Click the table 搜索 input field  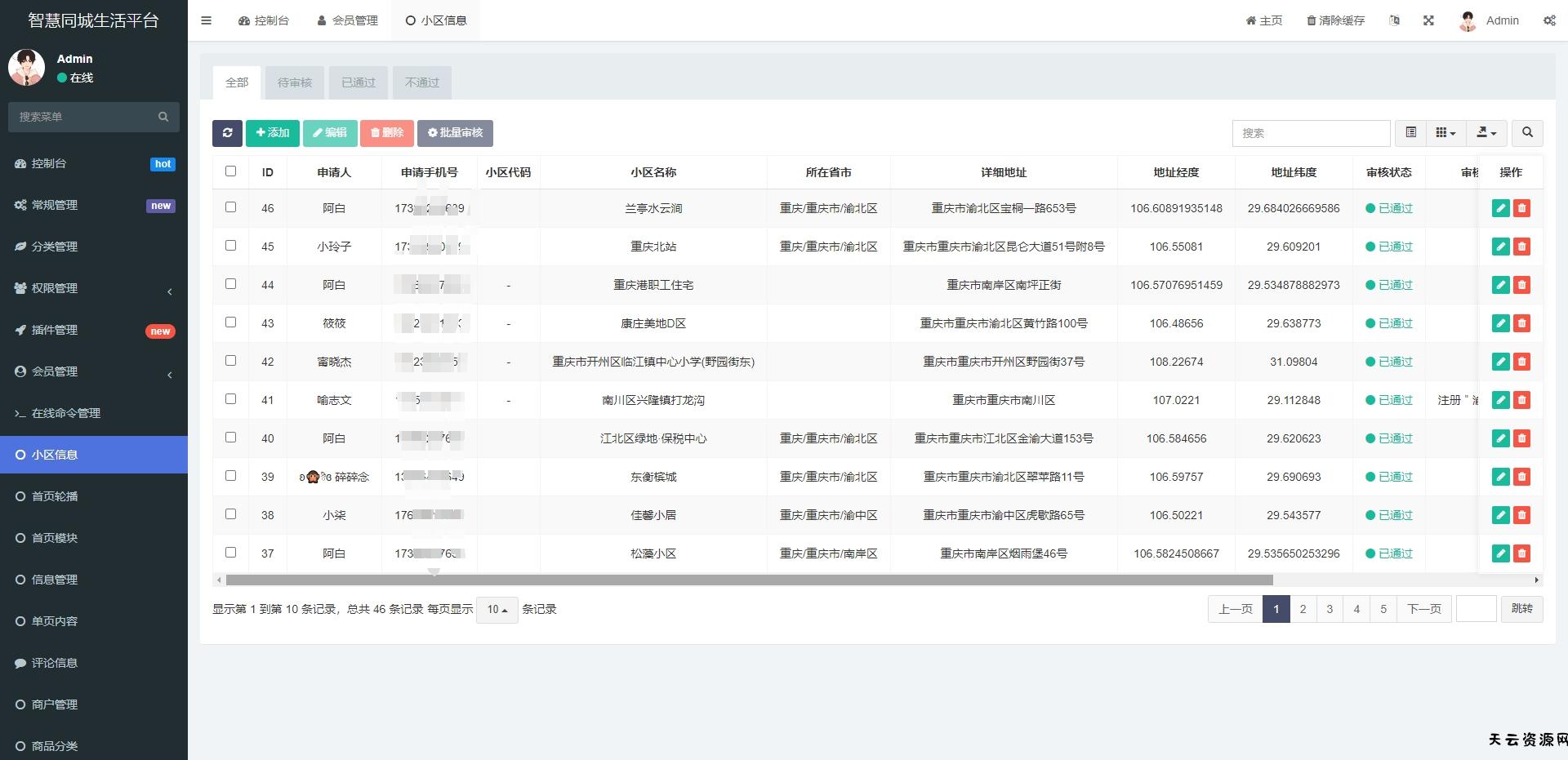pos(1311,133)
